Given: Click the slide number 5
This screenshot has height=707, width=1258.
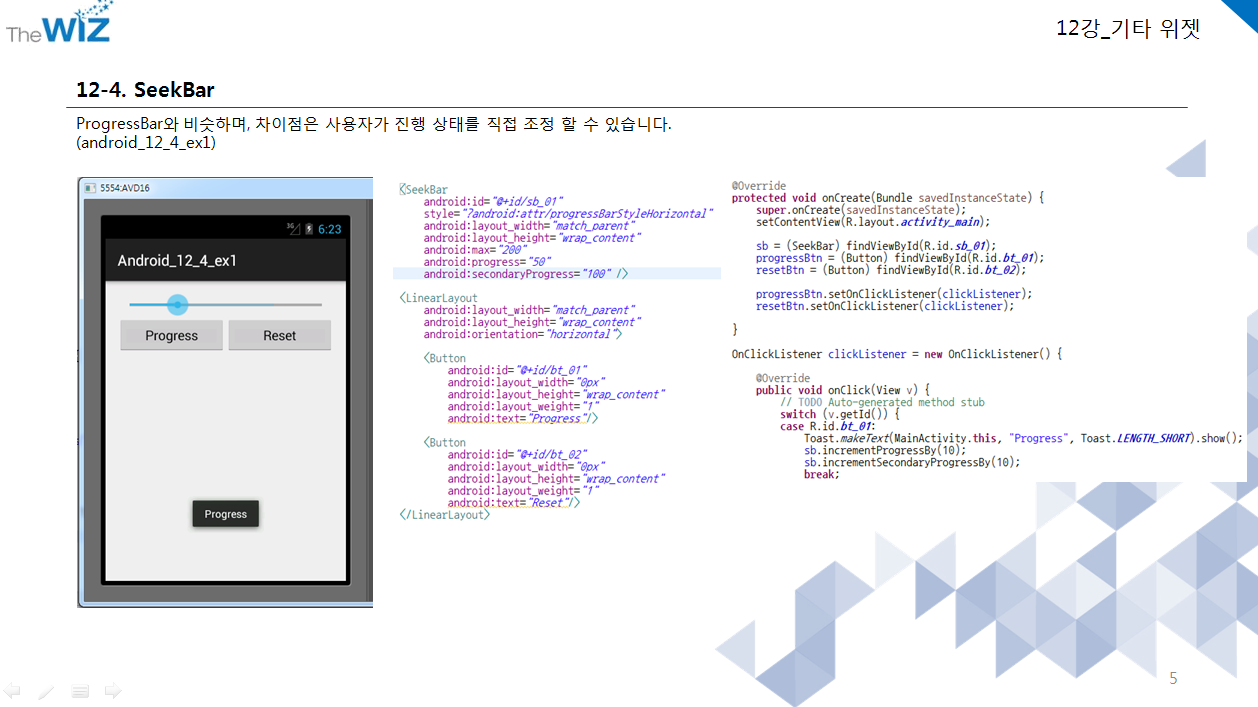Looking at the screenshot, I should pos(1174,679).
